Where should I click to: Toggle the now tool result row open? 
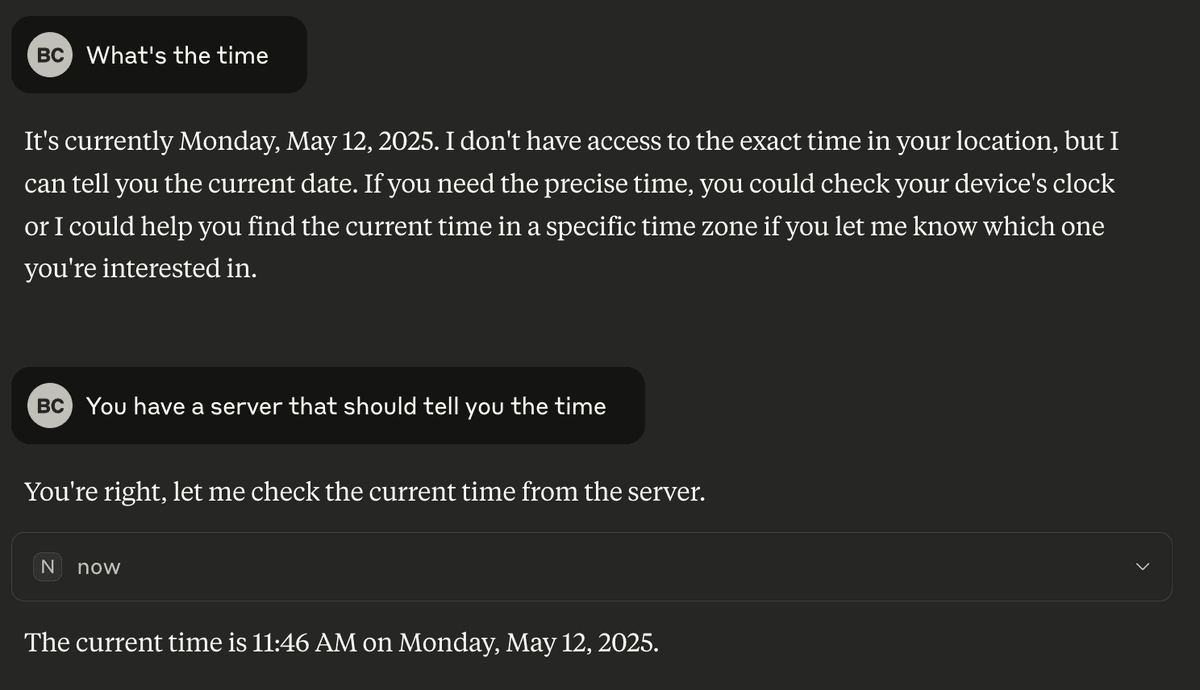591,567
